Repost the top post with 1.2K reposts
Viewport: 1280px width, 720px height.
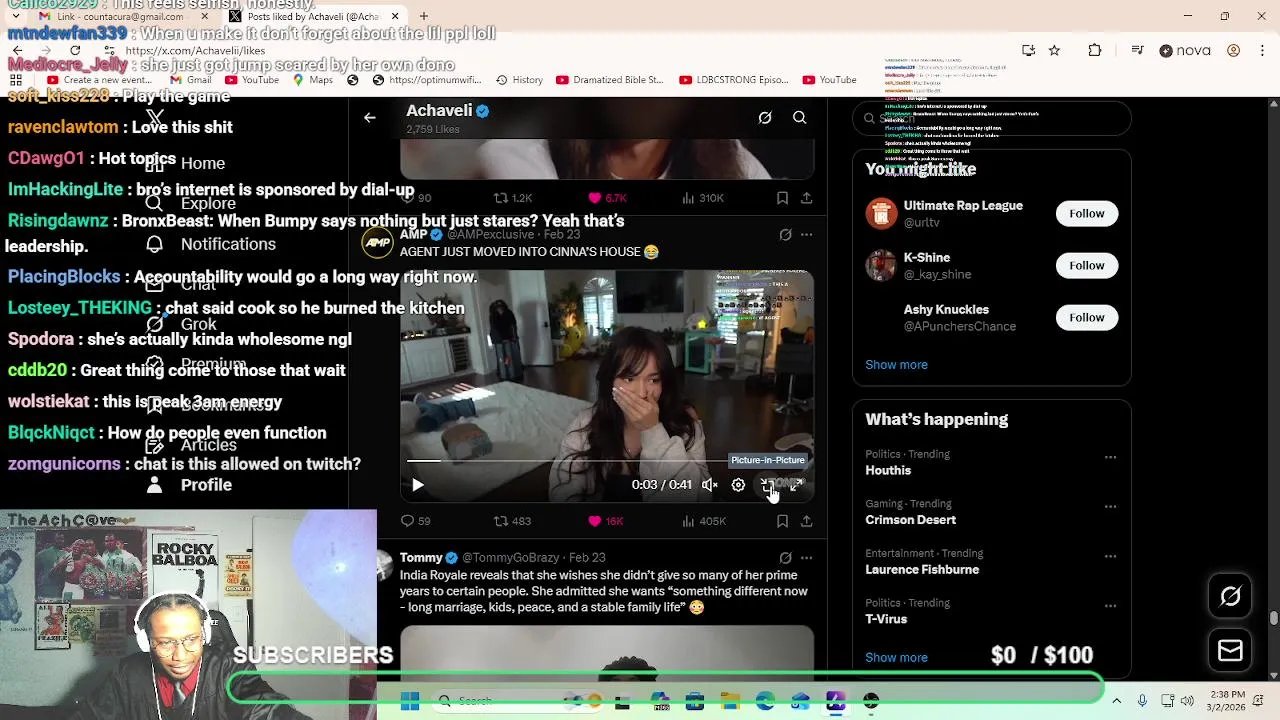[x=513, y=198]
